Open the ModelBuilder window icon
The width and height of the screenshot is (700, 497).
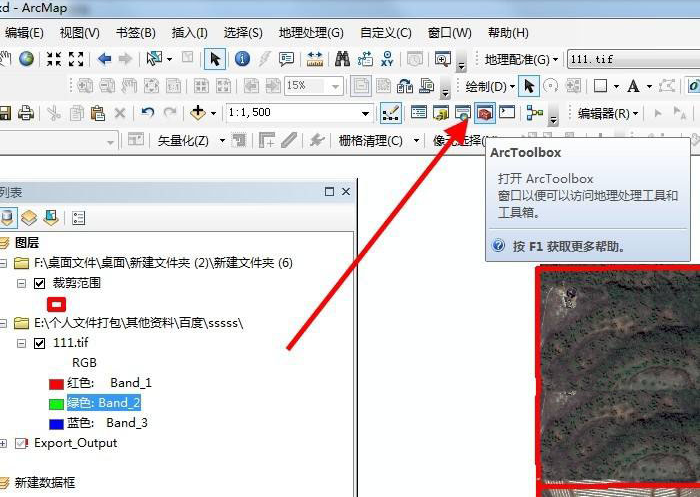pos(534,113)
